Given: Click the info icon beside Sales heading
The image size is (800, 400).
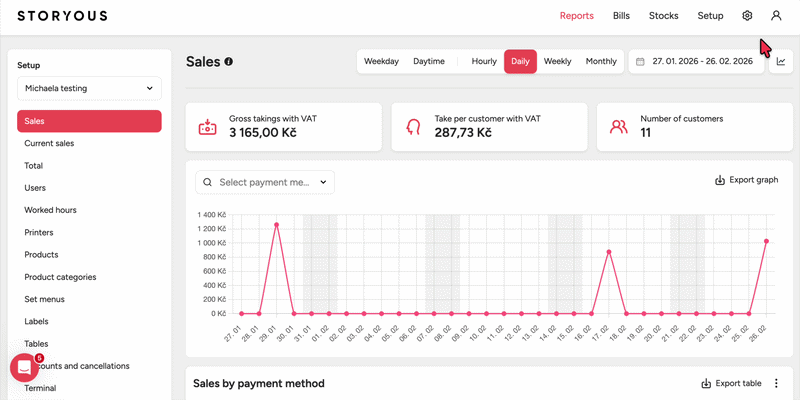Looking at the screenshot, I should pyautogui.click(x=229, y=62).
